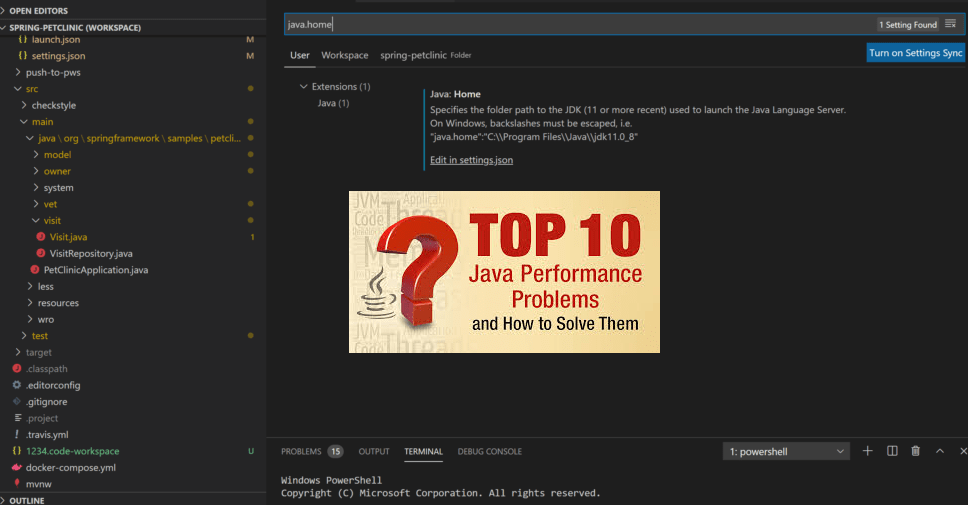Image resolution: width=968 pixels, height=505 pixels.
Task: Switch to Workspace settings tab
Action: pos(344,55)
